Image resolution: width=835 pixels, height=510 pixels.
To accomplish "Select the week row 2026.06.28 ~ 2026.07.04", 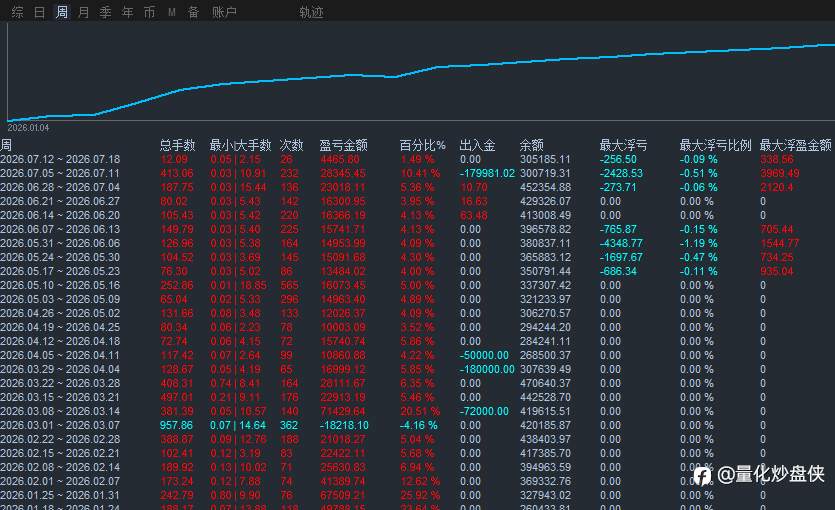I will coord(418,187).
